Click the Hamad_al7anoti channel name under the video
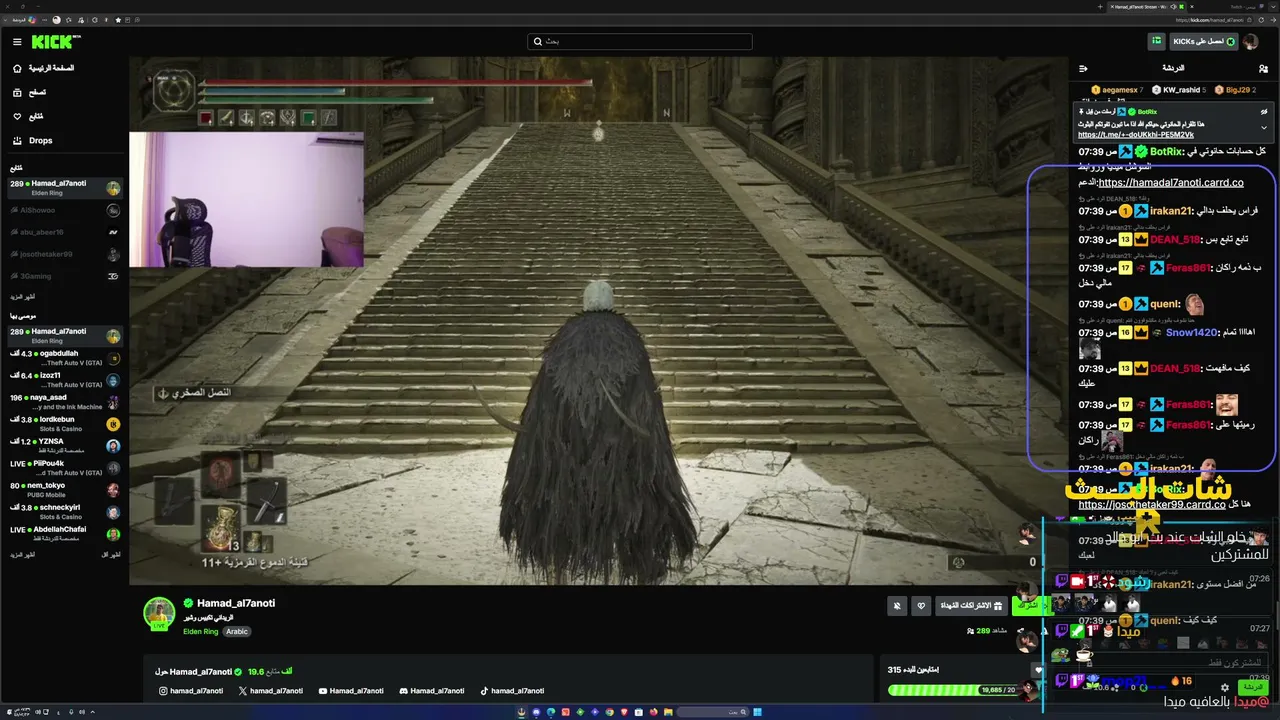Screen dimensions: 1280x720 [236, 603]
